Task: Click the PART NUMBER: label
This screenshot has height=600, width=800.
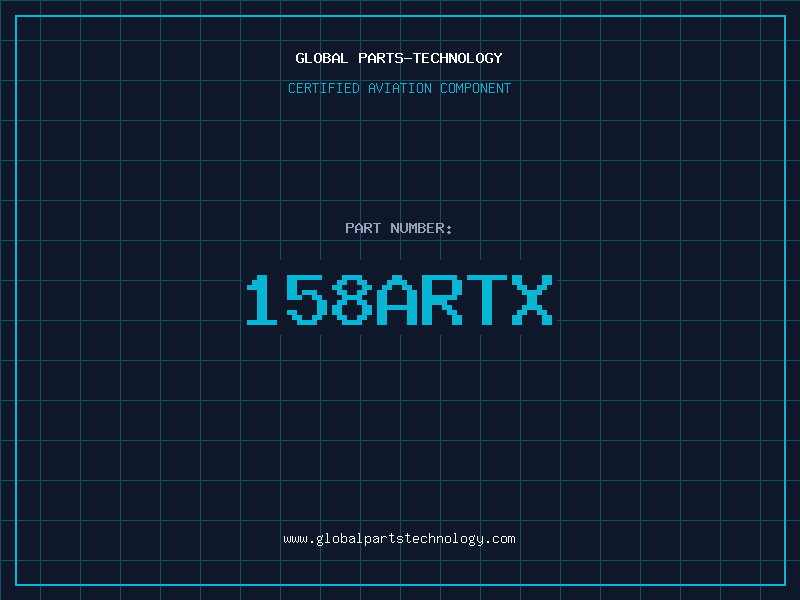Action: tap(399, 228)
